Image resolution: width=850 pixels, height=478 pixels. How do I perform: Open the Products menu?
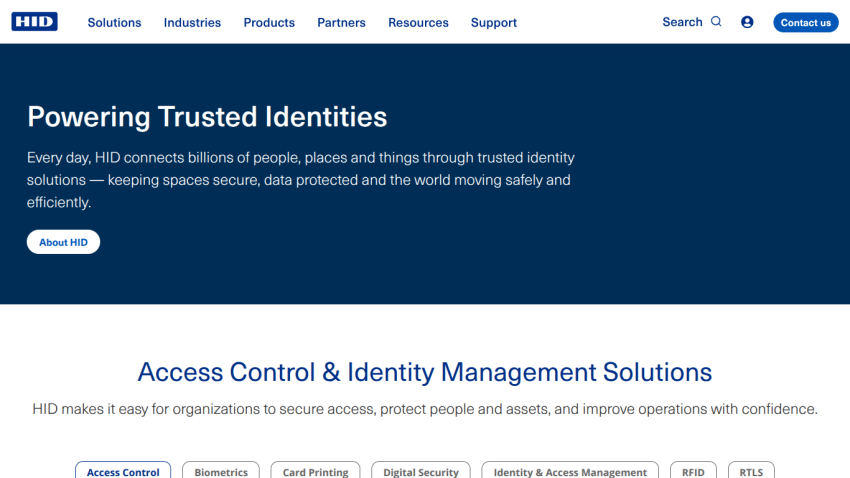(269, 22)
